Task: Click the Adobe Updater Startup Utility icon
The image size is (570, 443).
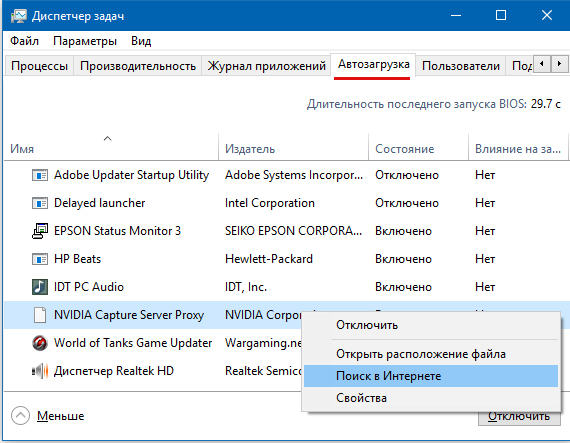Action: click(x=40, y=175)
